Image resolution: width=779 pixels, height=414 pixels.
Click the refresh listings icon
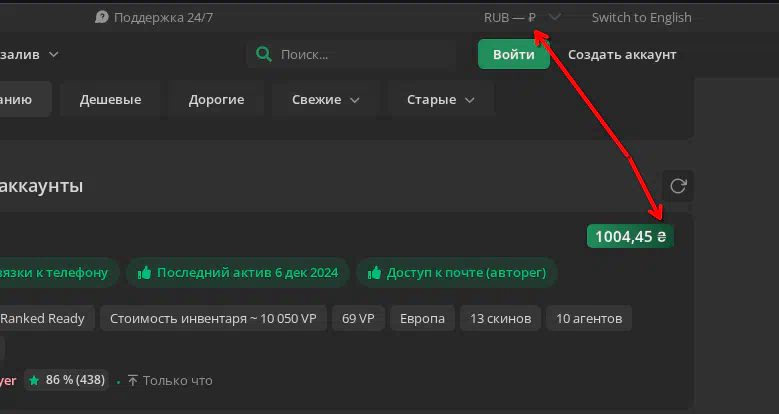tap(678, 186)
